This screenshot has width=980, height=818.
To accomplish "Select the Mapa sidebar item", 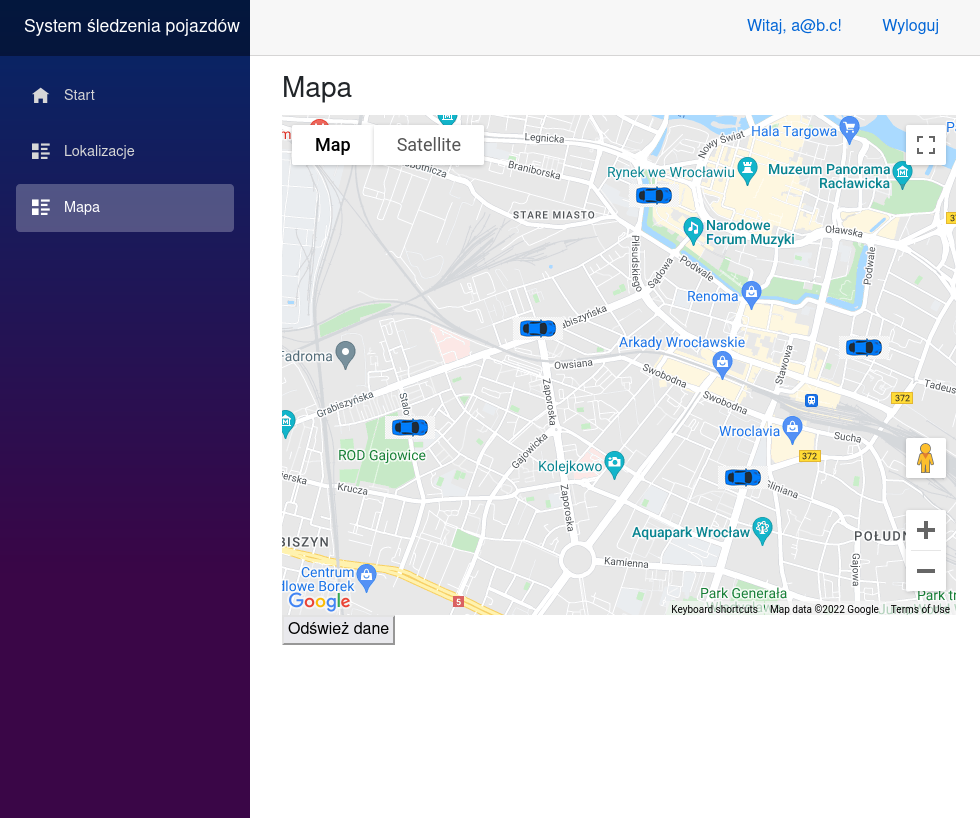I will click(81, 207).
